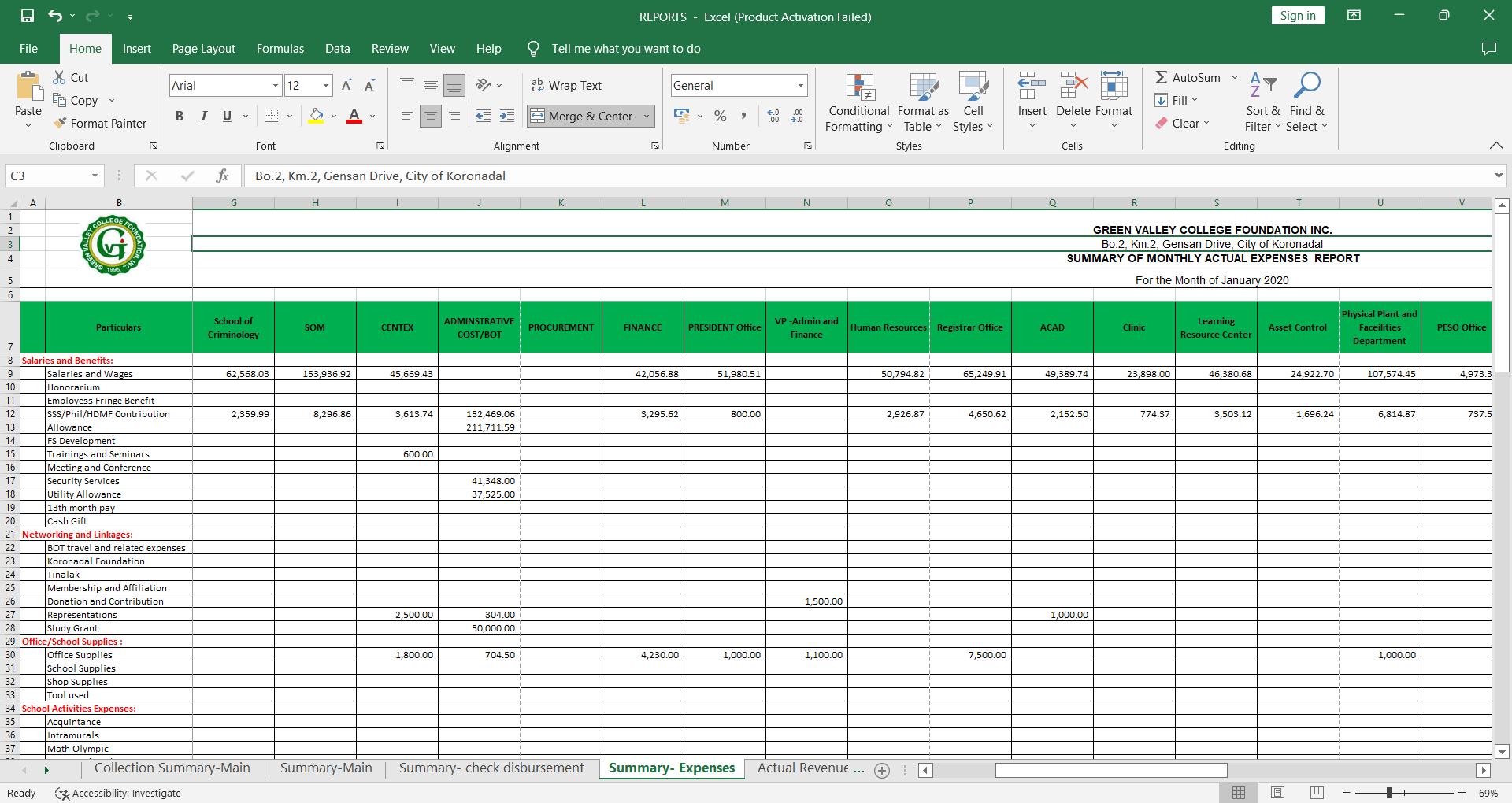The image size is (1512, 803).
Task: Collapse the ribbon with chevron
Action: point(1496,146)
